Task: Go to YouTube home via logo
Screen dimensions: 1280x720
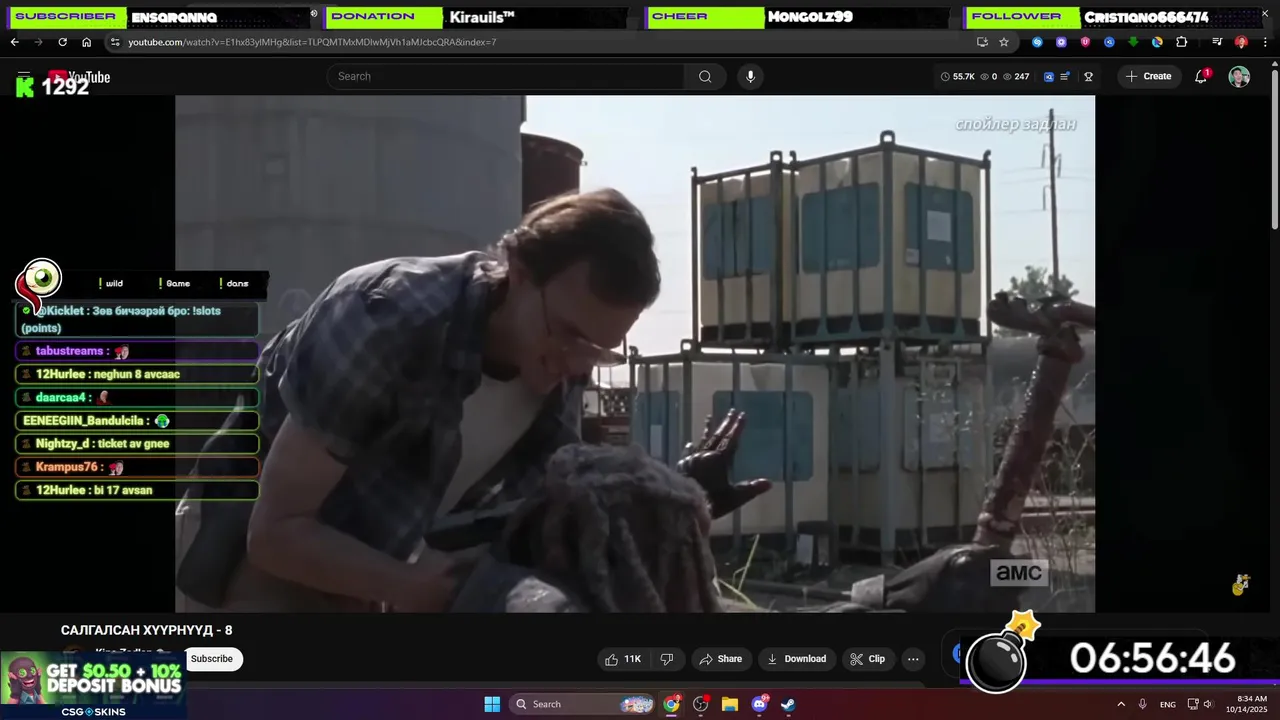Action: 79,77
